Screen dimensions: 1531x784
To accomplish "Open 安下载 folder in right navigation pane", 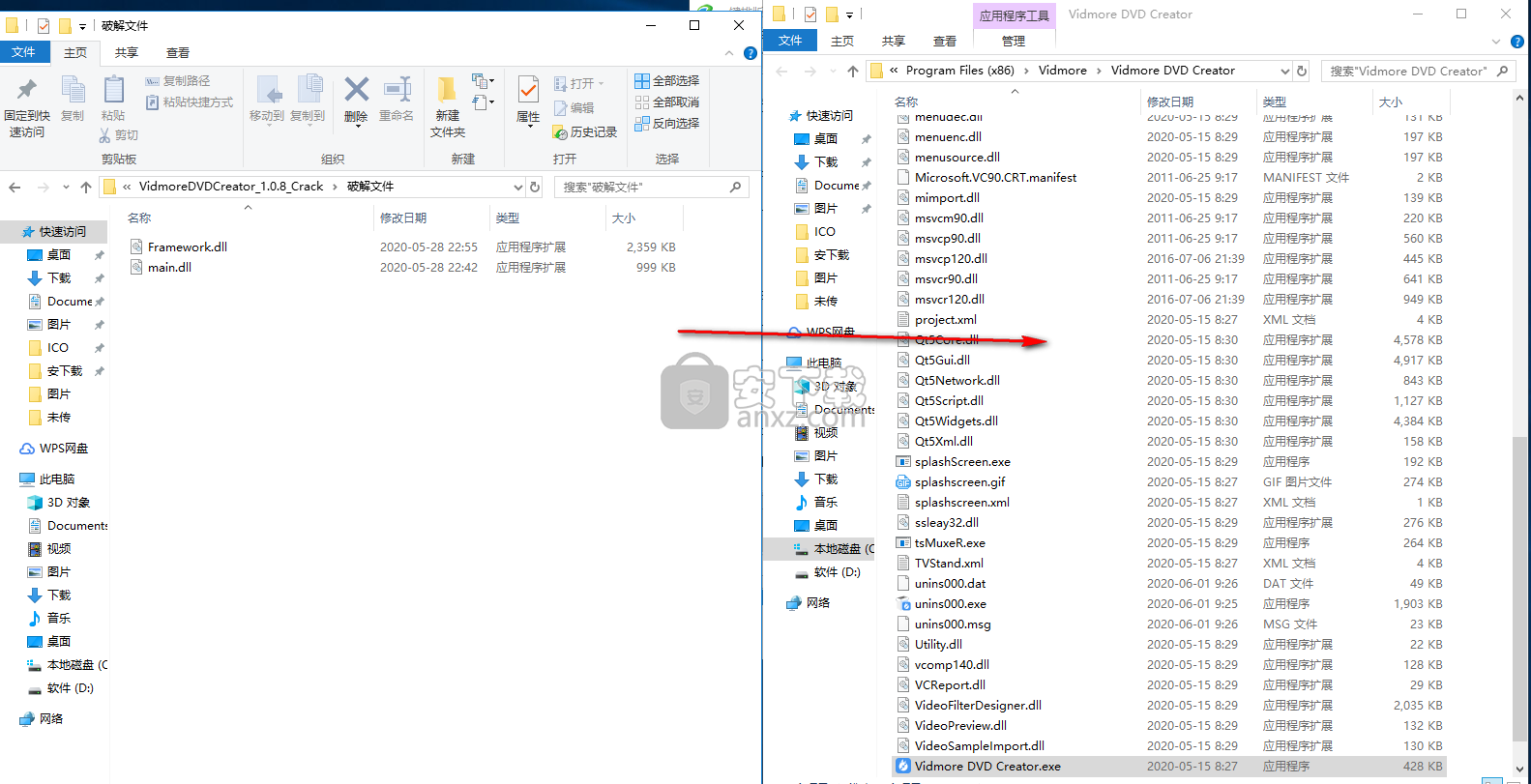I will click(831, 255).
